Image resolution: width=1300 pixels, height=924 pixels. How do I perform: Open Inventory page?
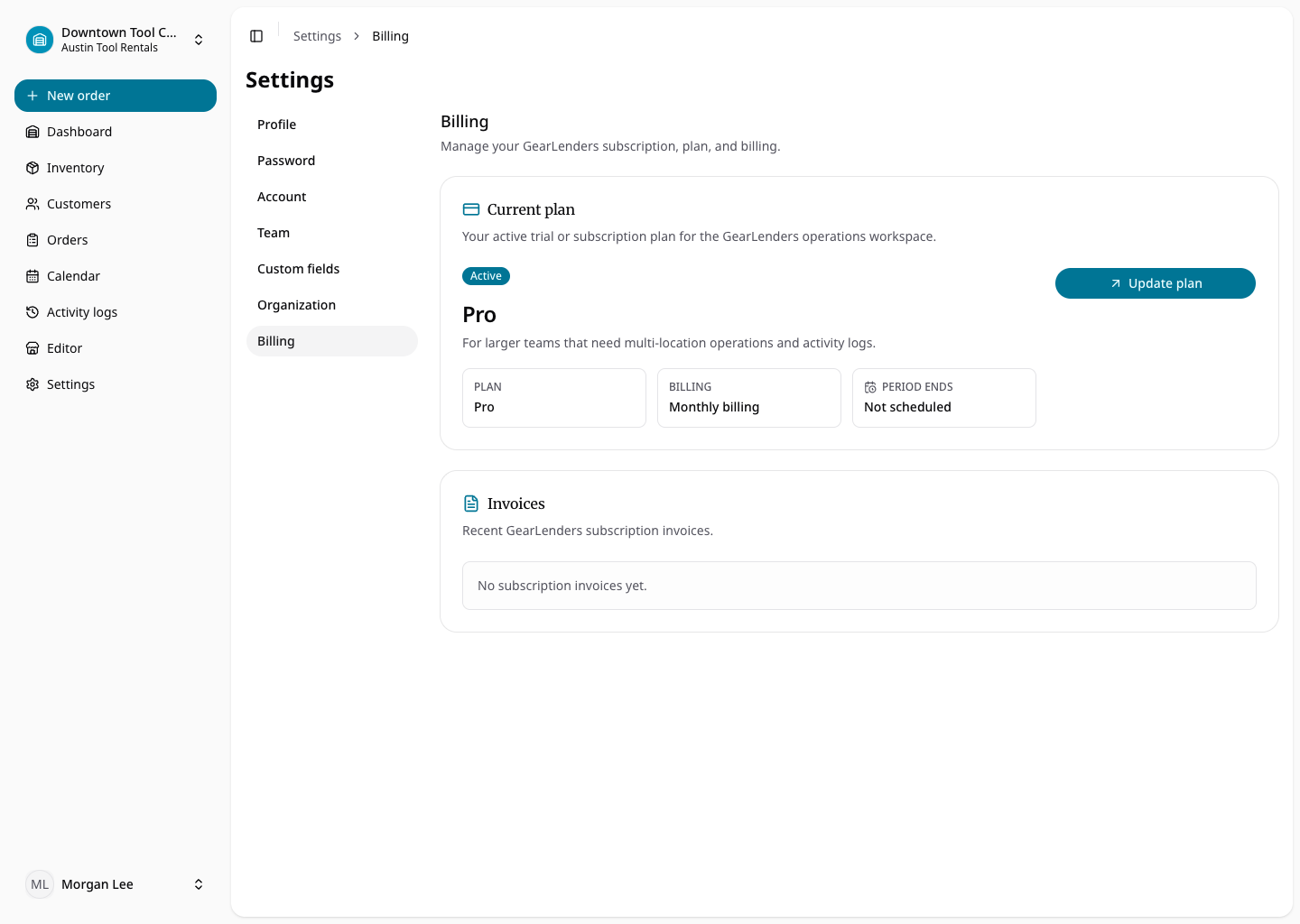tap(116, 168)
